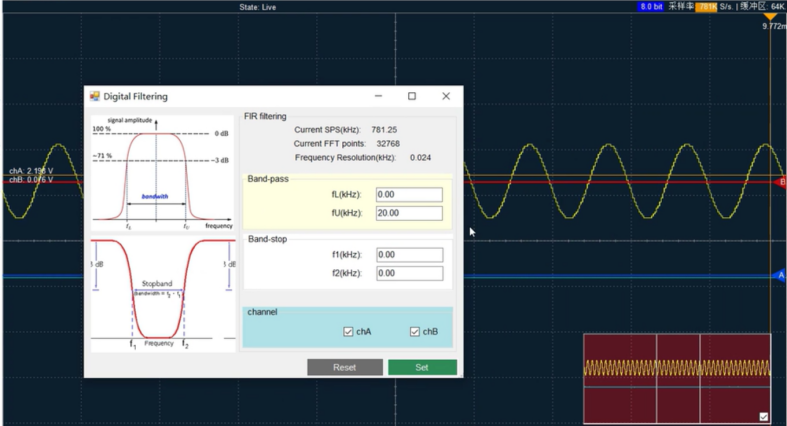Click the fU(kHz) field showing 20.00

409,213
